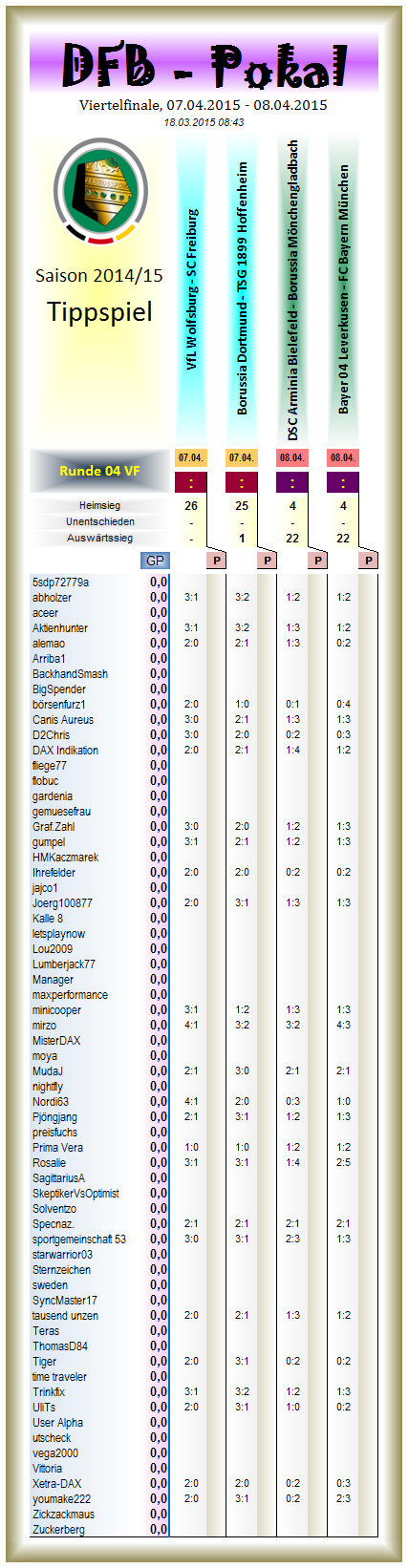Select user Trinkfix

(49, 1391)
